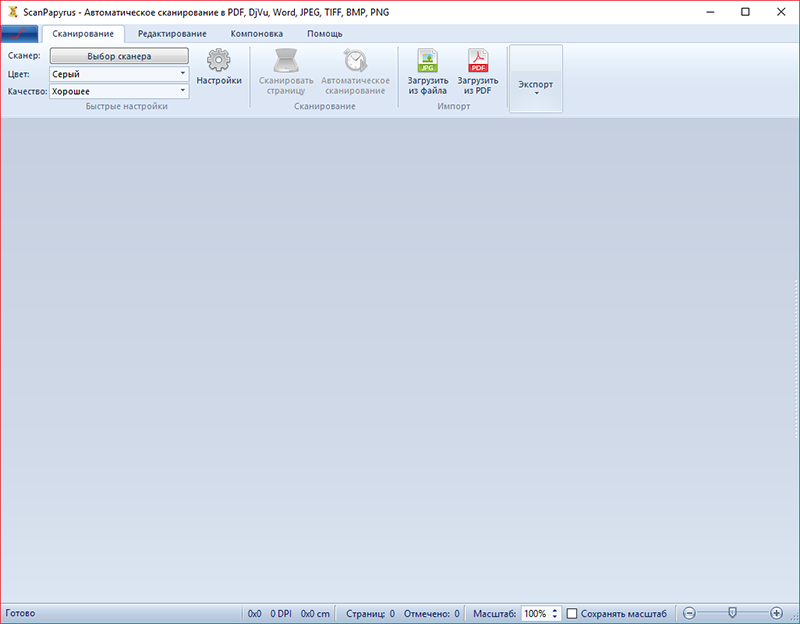Click the Страниц: 0 status entry

pyautogui.click(x=370, y=613)
